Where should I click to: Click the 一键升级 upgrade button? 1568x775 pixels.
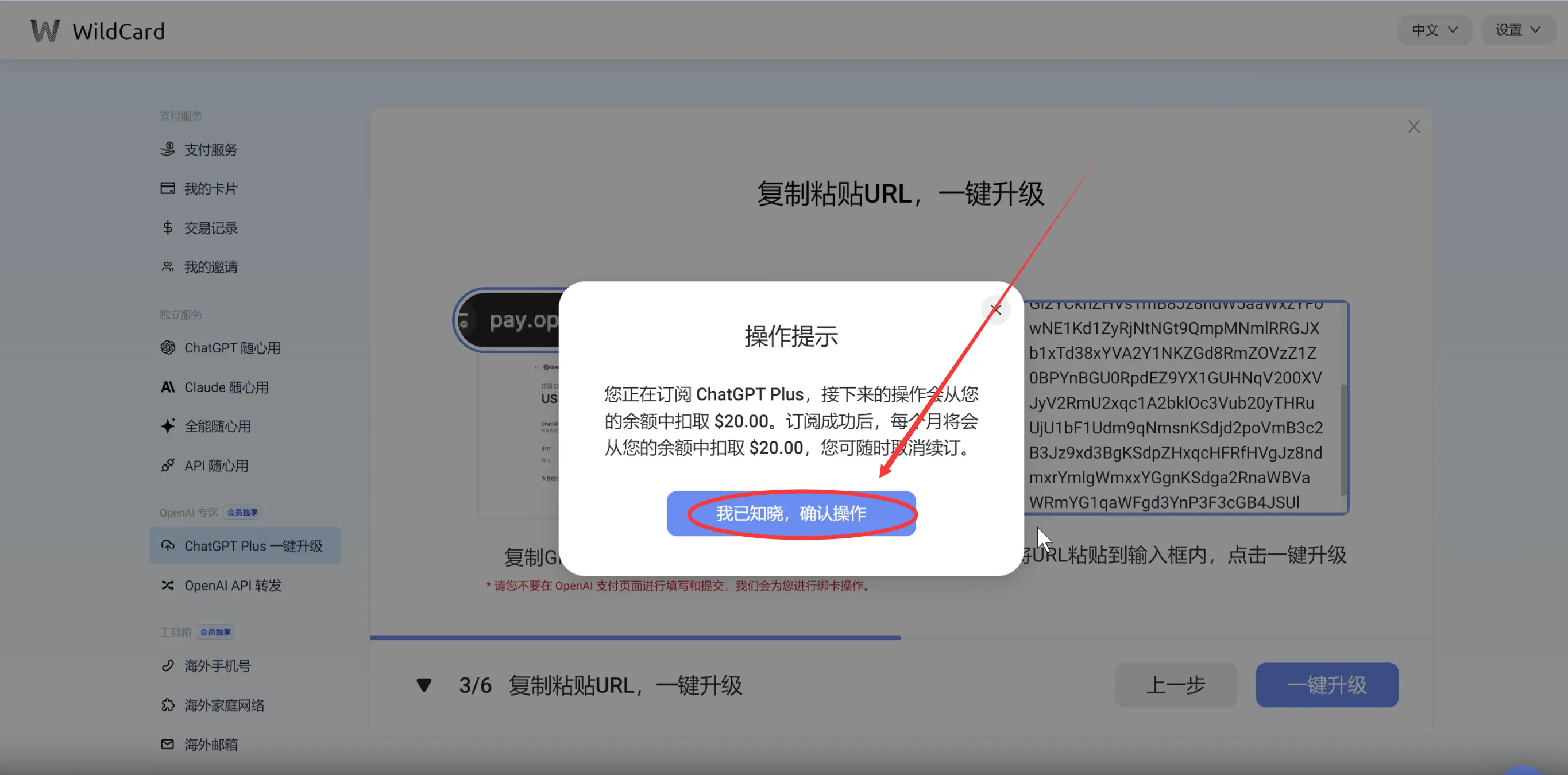[1326, 685]
